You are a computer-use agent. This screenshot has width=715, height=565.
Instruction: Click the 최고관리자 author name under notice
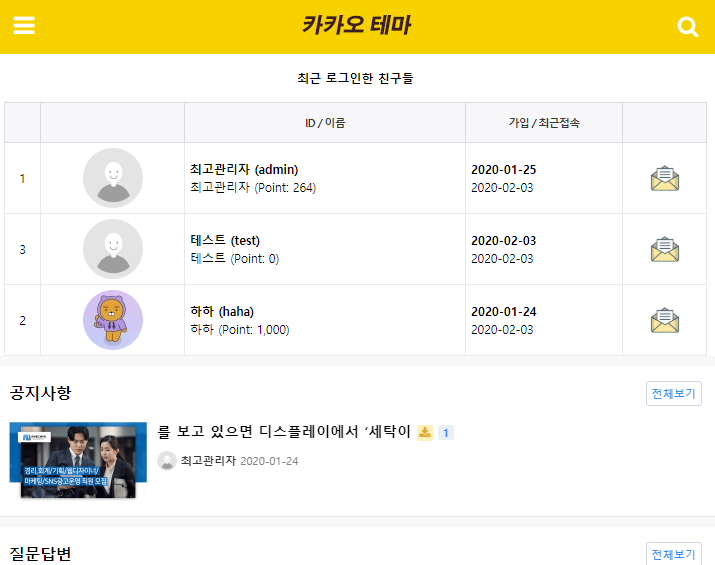tap(207, 461)
